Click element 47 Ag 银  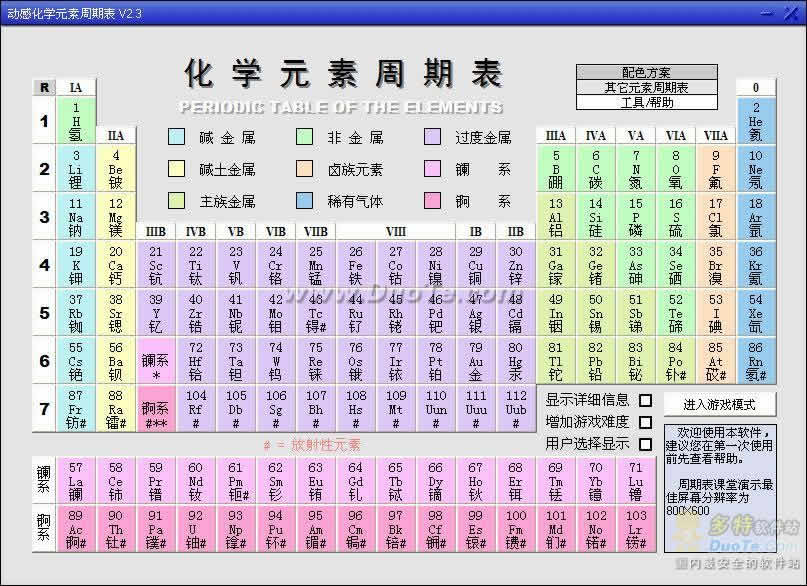476,312
